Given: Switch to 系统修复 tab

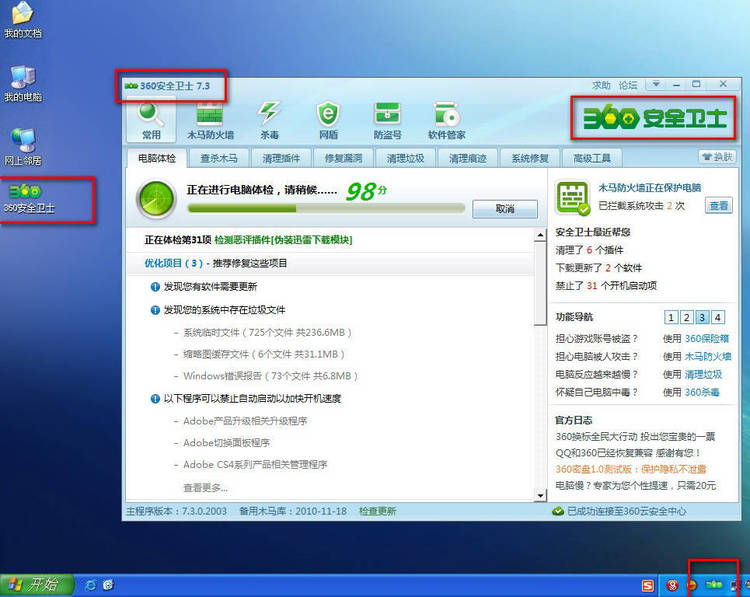Looking at the screenshot, I should coord(530,158).
